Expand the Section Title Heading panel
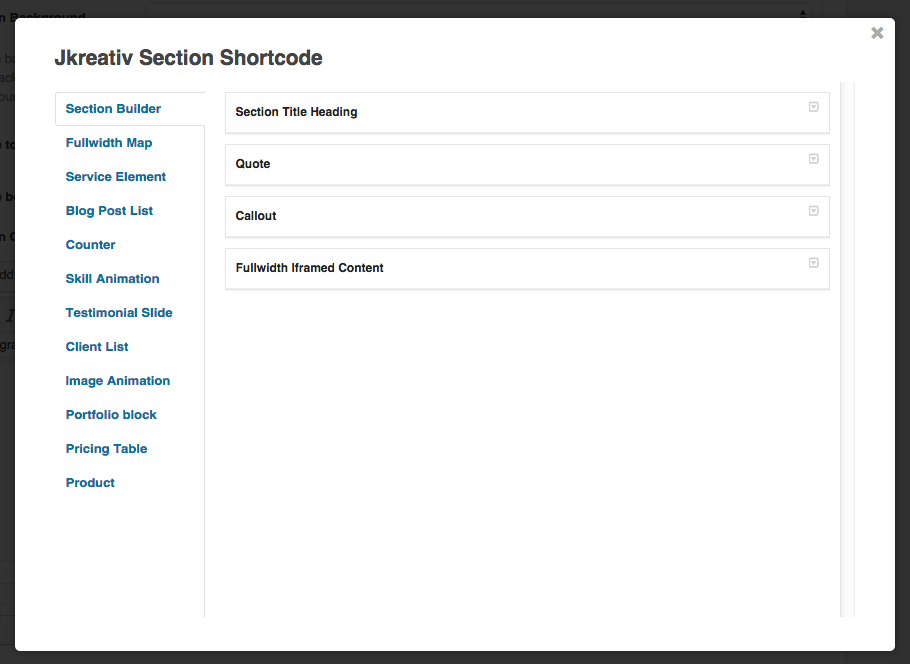Screen dimensions: 910x664 tap(813, 108)
